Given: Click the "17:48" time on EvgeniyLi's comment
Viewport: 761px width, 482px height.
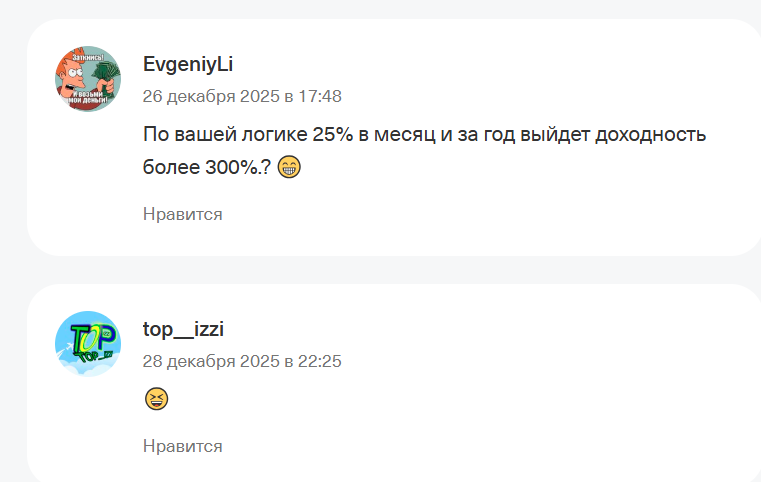Looking at the screenshot, I should 320,97.
